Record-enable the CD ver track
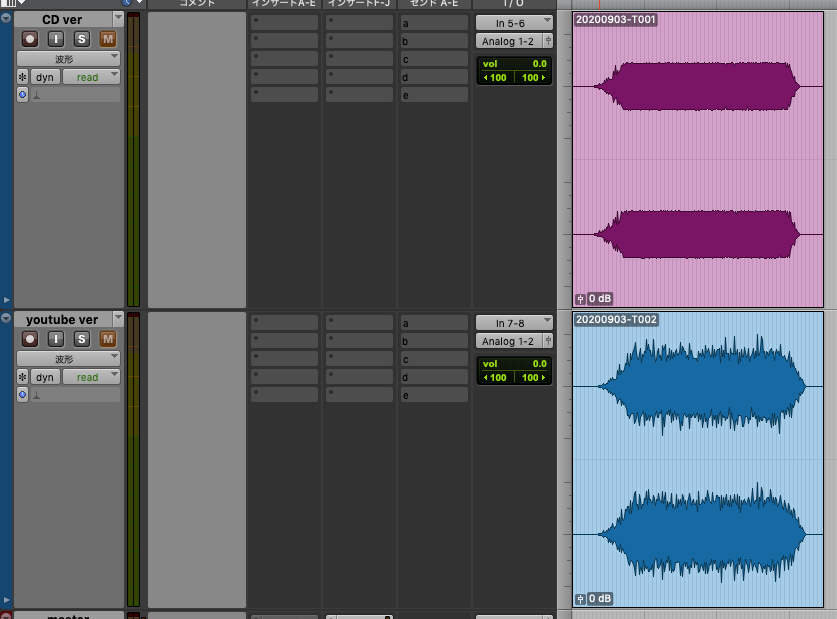The height and width of the screenshot is (619, 837). (x=30, y=39)
